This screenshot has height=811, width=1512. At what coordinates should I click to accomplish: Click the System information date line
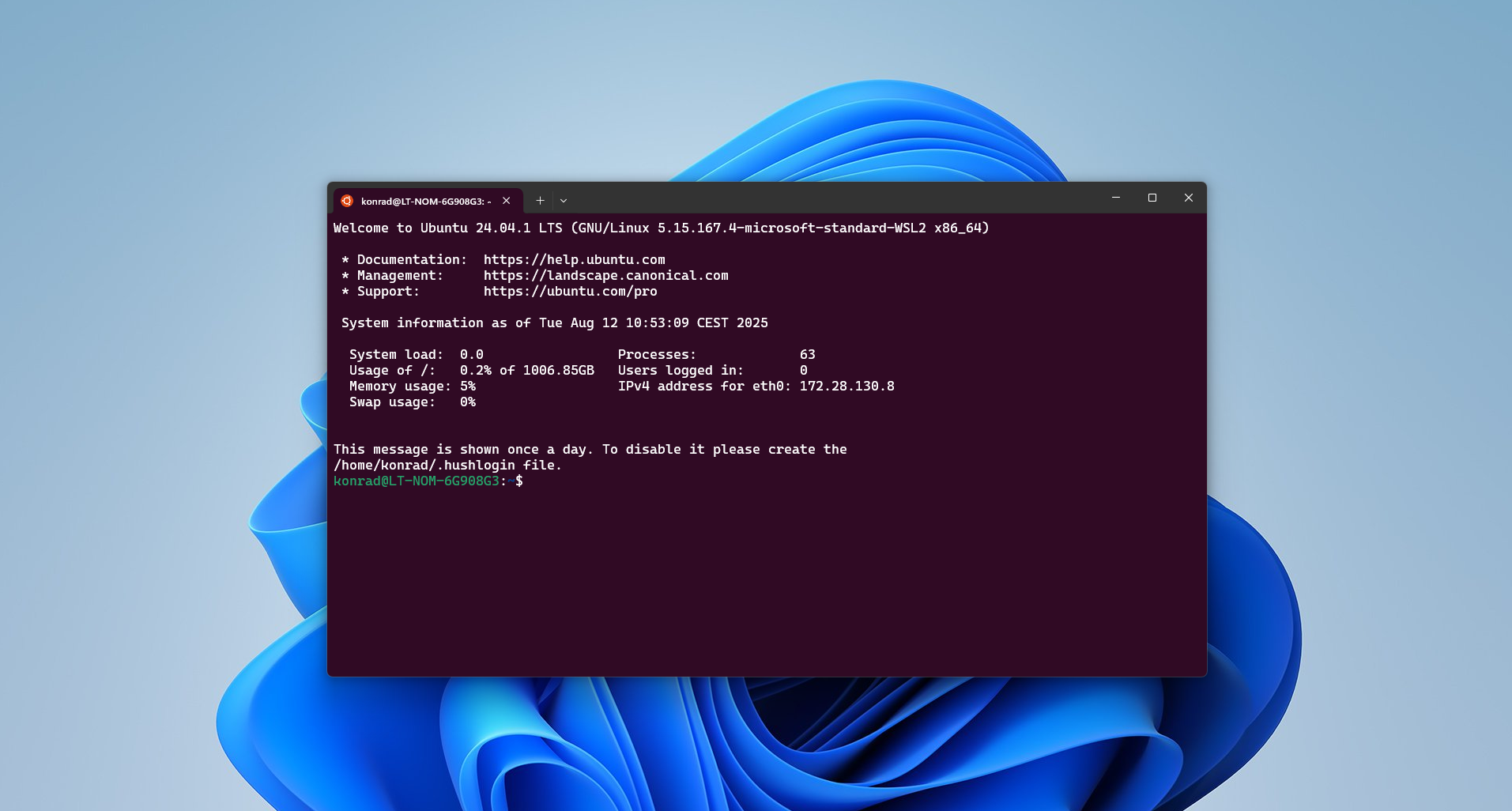[x=554, y=323]
